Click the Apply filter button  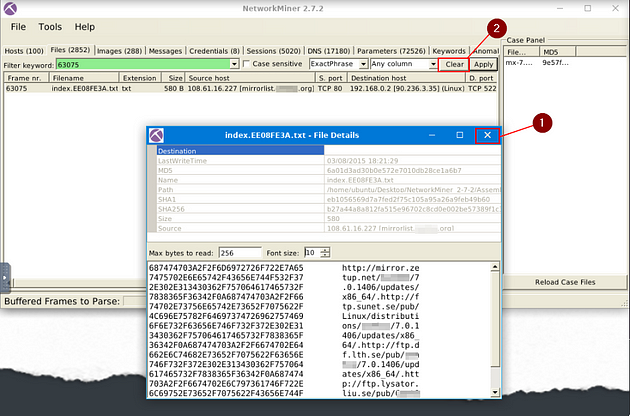(483, 64)
